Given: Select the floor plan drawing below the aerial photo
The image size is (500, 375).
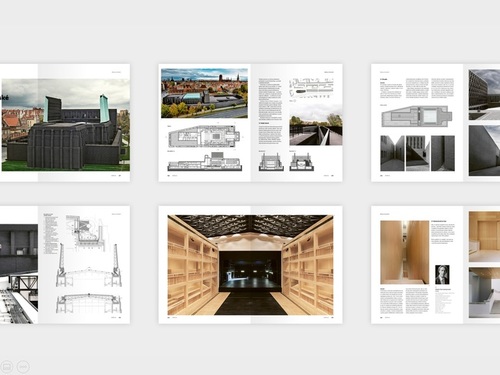Looking at the screenshot, I should [x=204, y=137].
